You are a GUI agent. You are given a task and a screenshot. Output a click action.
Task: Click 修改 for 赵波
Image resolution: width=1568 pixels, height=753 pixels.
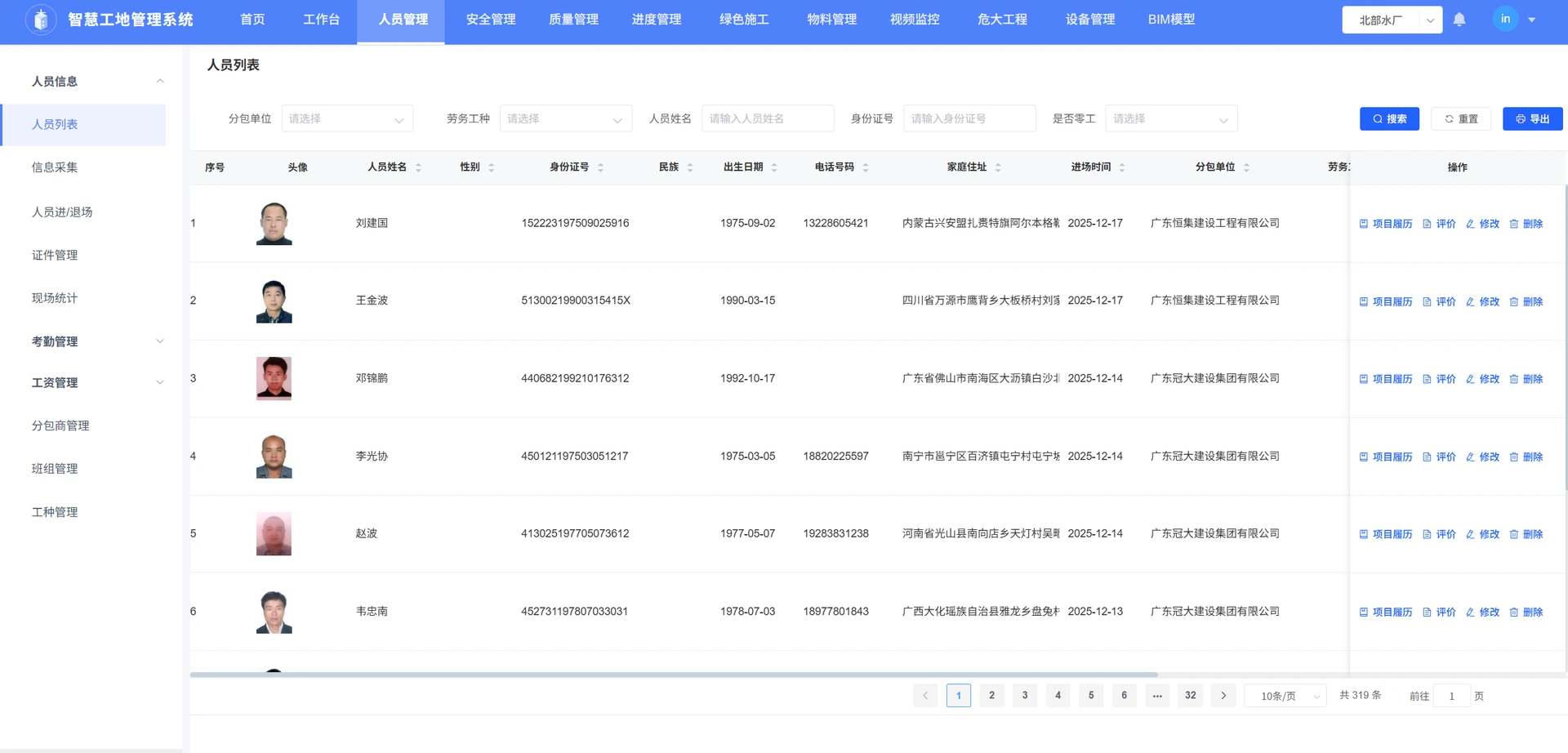(1483, 534)
